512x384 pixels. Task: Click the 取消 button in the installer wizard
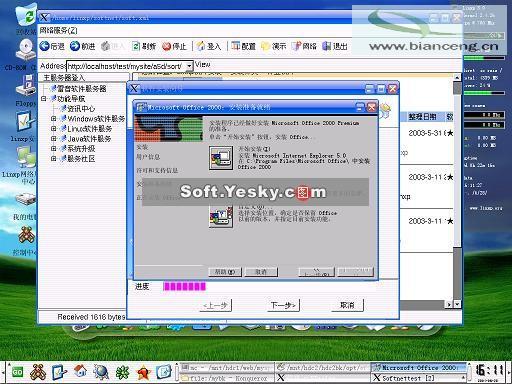[347, 305]
